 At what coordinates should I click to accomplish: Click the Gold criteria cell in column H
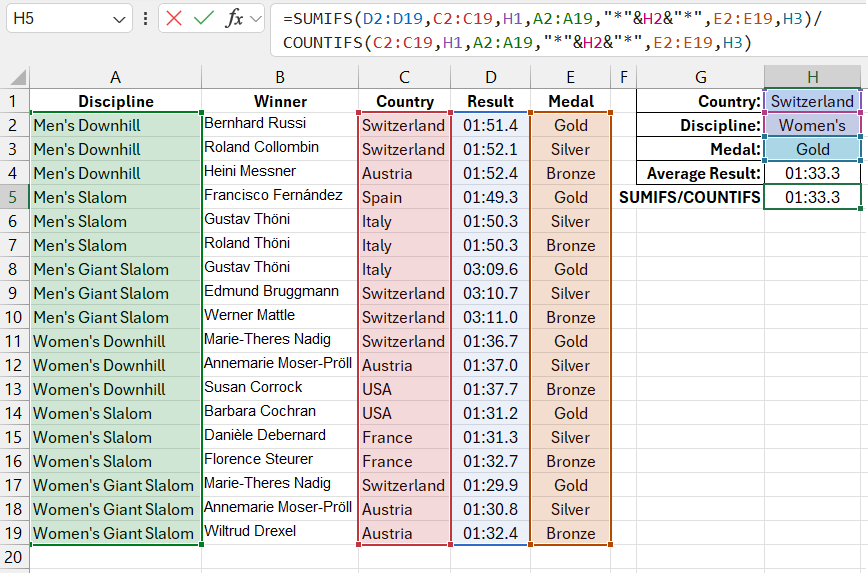[813, 149]
